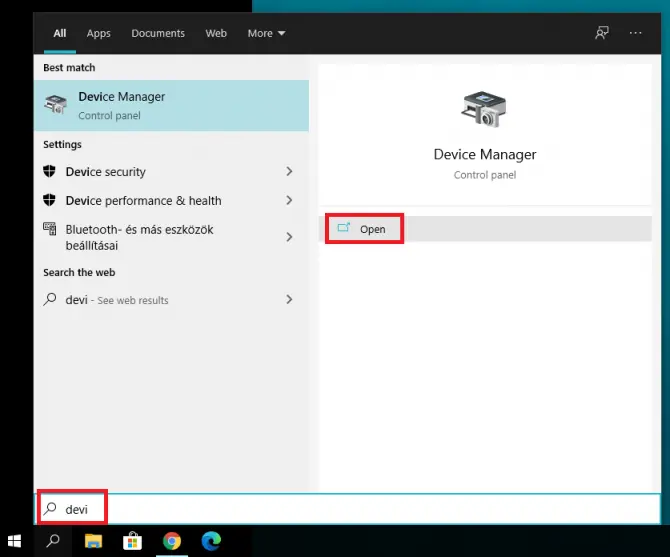670x557 pixels.
Task: Click the magnifier icon in the search box
Action: (50, 508)
